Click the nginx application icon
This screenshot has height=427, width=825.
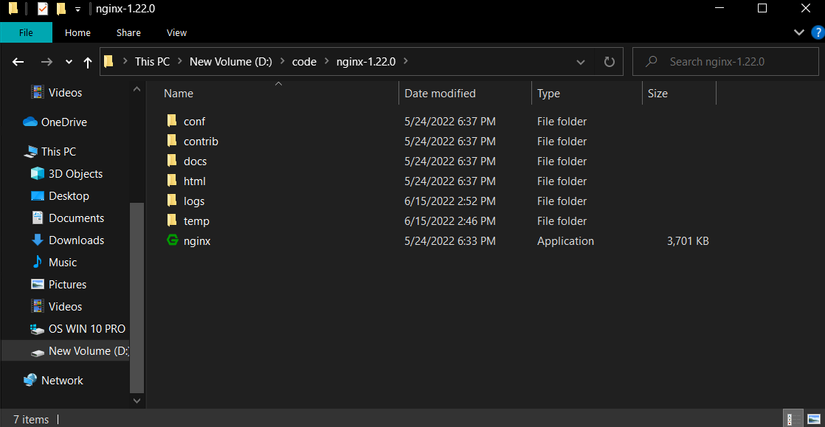(172, 241)
